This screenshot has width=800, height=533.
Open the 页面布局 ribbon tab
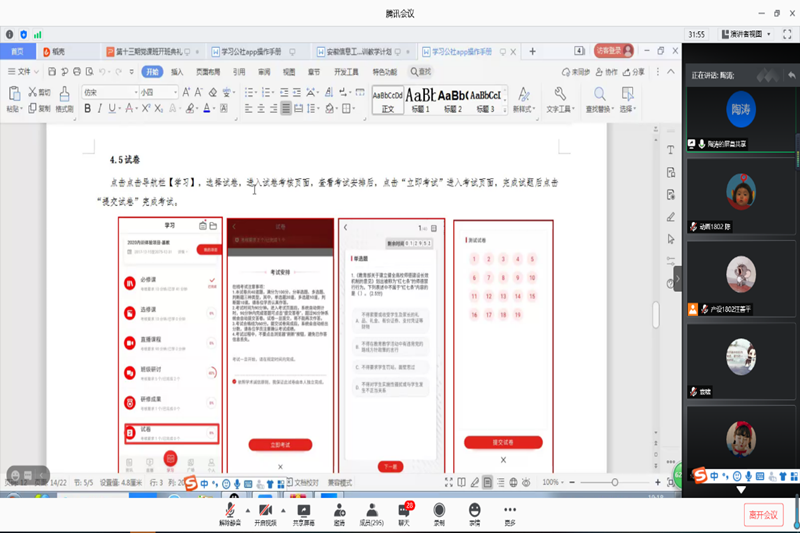coord(208,72)
